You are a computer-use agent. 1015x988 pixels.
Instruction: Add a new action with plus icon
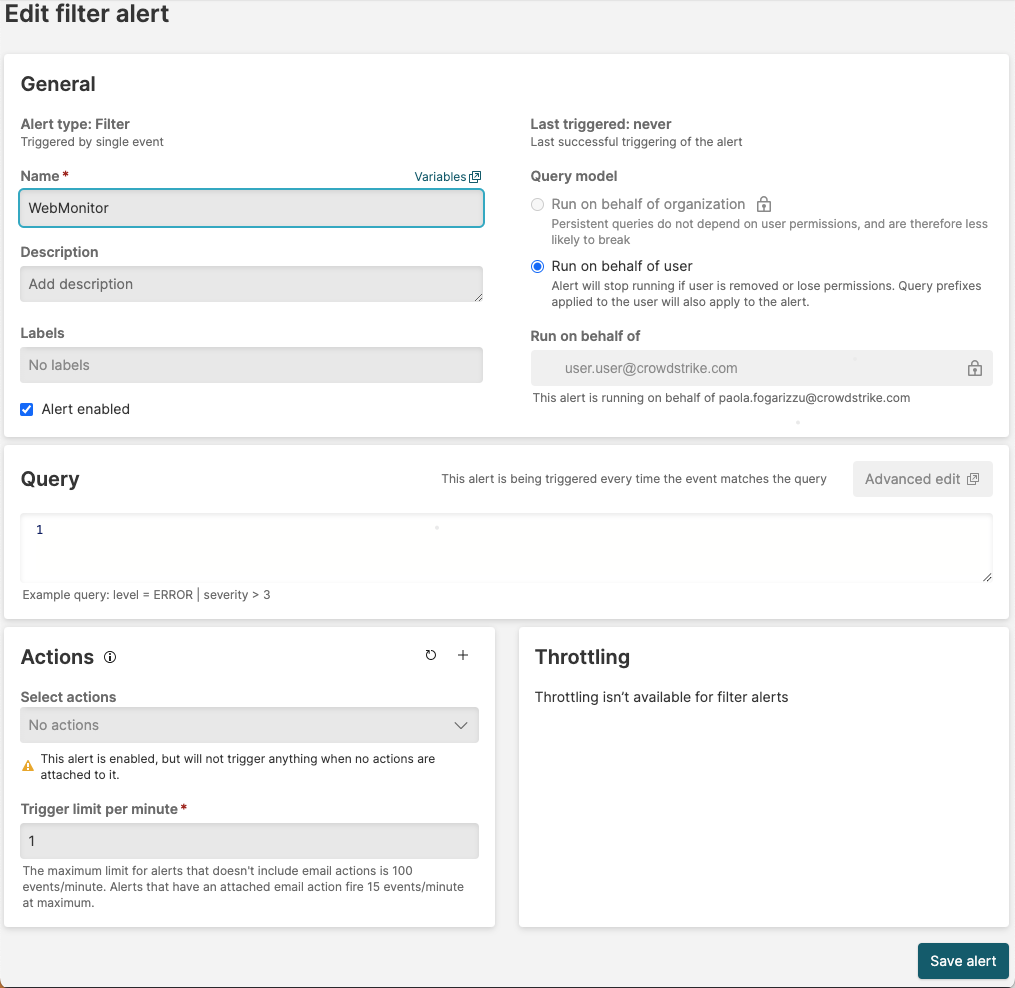click(463, 655)
